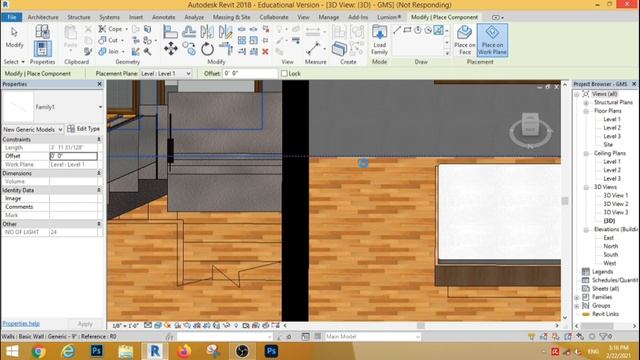Click the Apply button in Properties
640x360 pixels.
(x=85, y=324)
